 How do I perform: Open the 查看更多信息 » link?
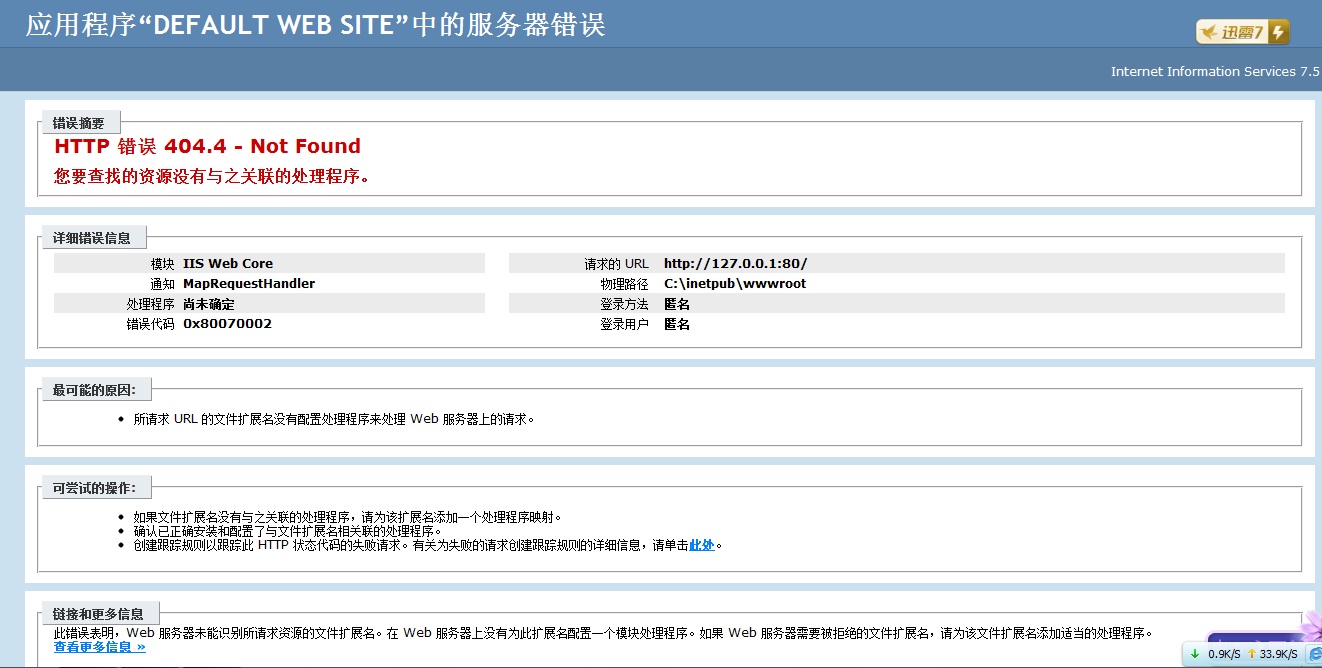point(99,647)
